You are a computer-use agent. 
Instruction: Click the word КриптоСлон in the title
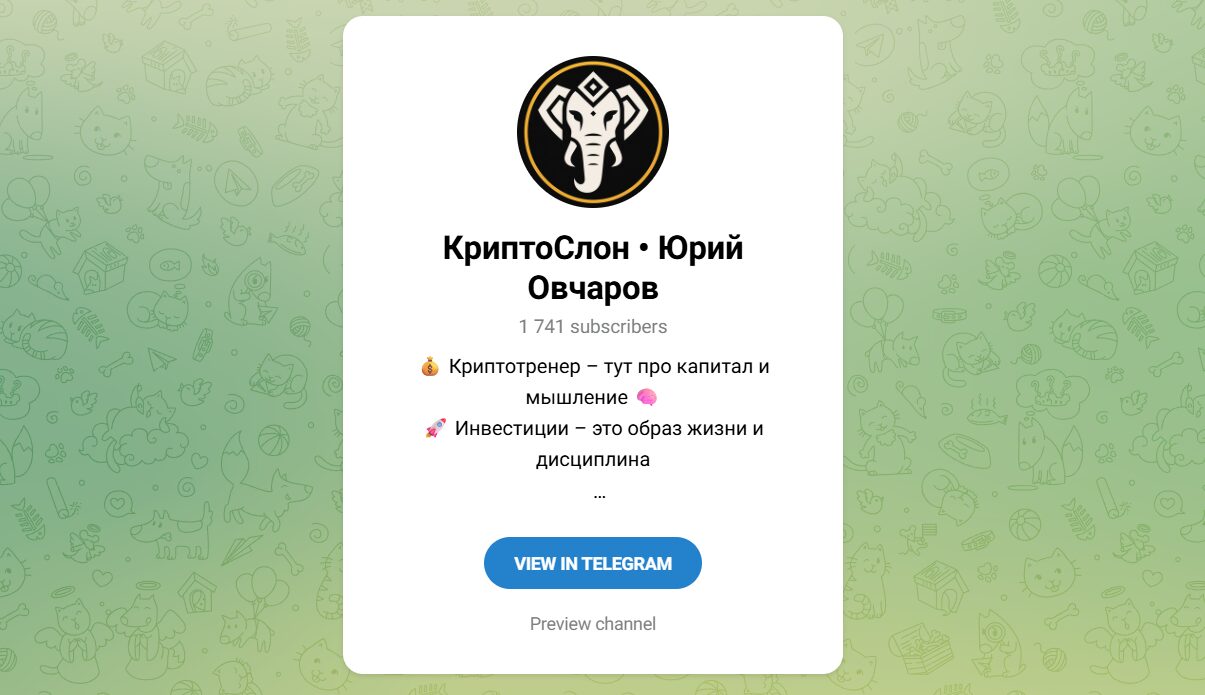537,249
